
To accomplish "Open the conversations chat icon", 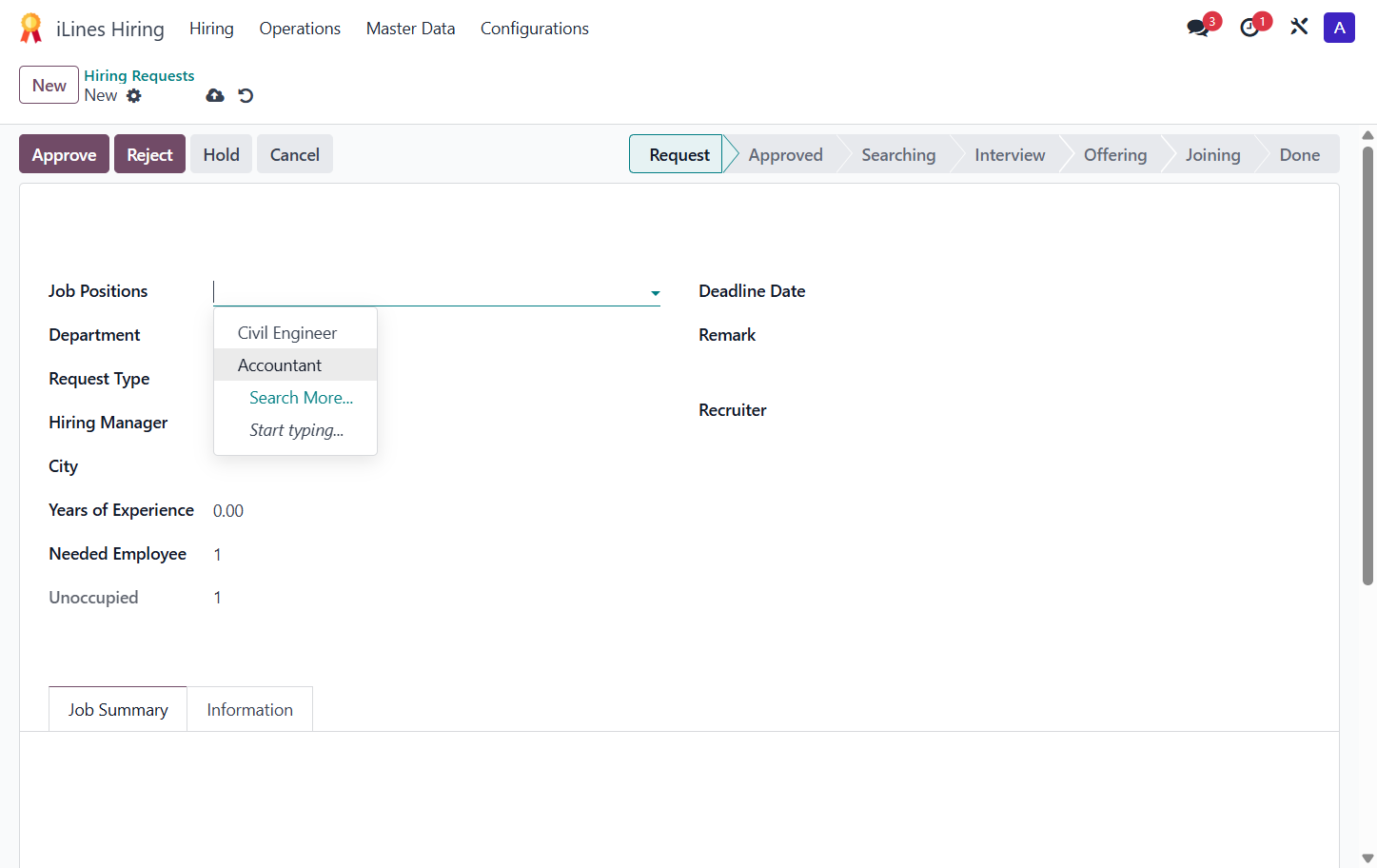I will tap(1198, 29).
